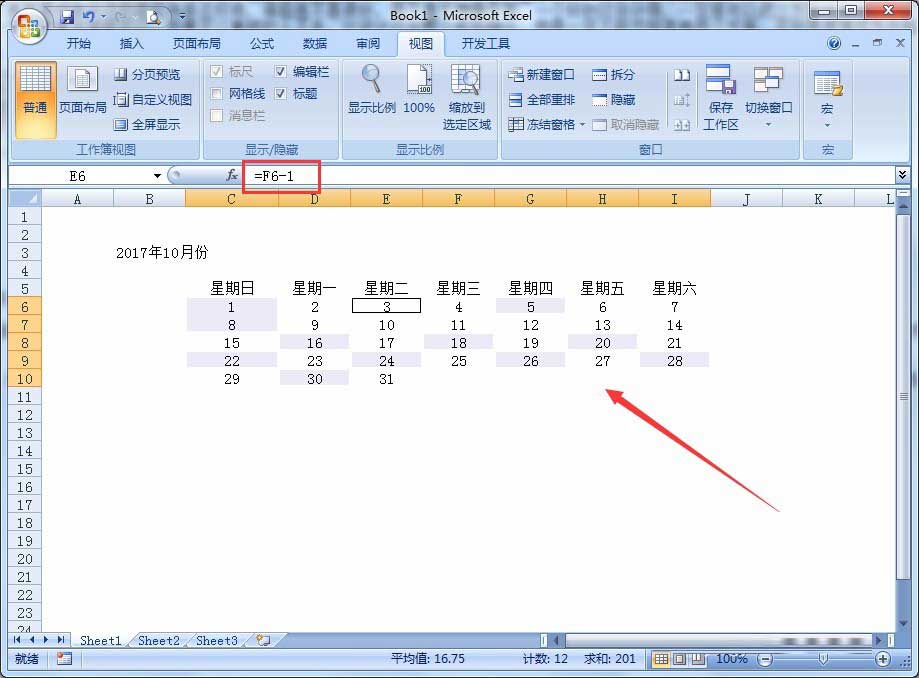The height and width of the screenshot is (678, 919).
Task: Click the status bar 100% zoom level
Action: click(731, 659)
